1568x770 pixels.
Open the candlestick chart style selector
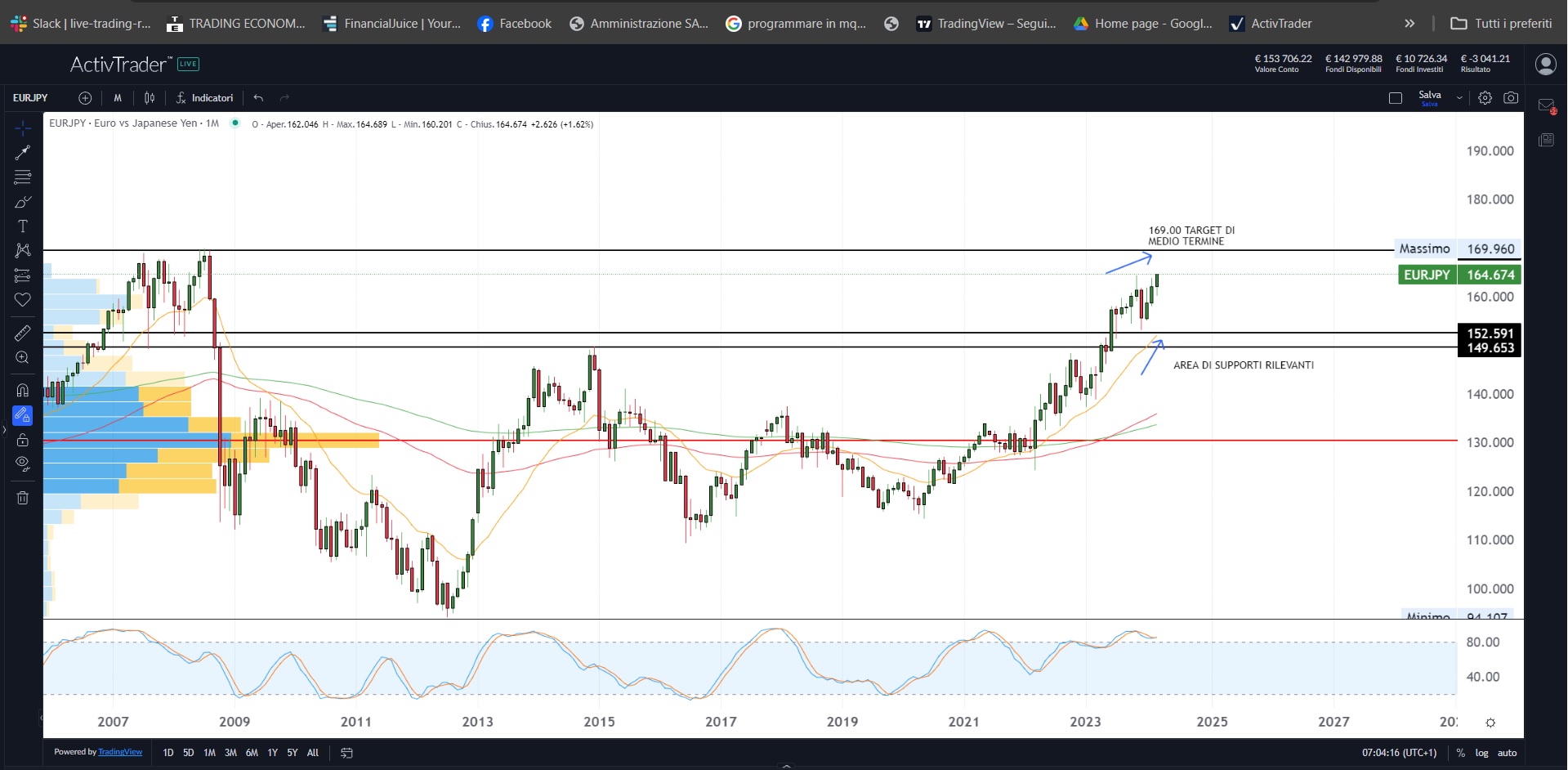[x=150, y=98]
